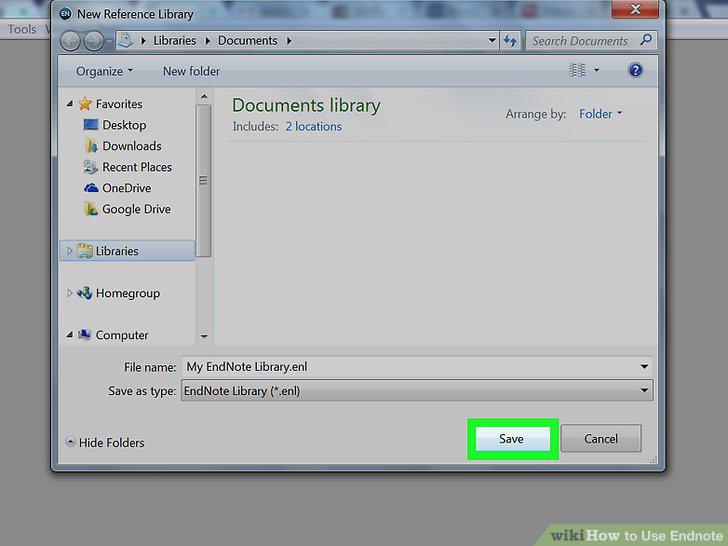Click the search magnifier icon
Screen dimensions: 728x546
[646, 40]
